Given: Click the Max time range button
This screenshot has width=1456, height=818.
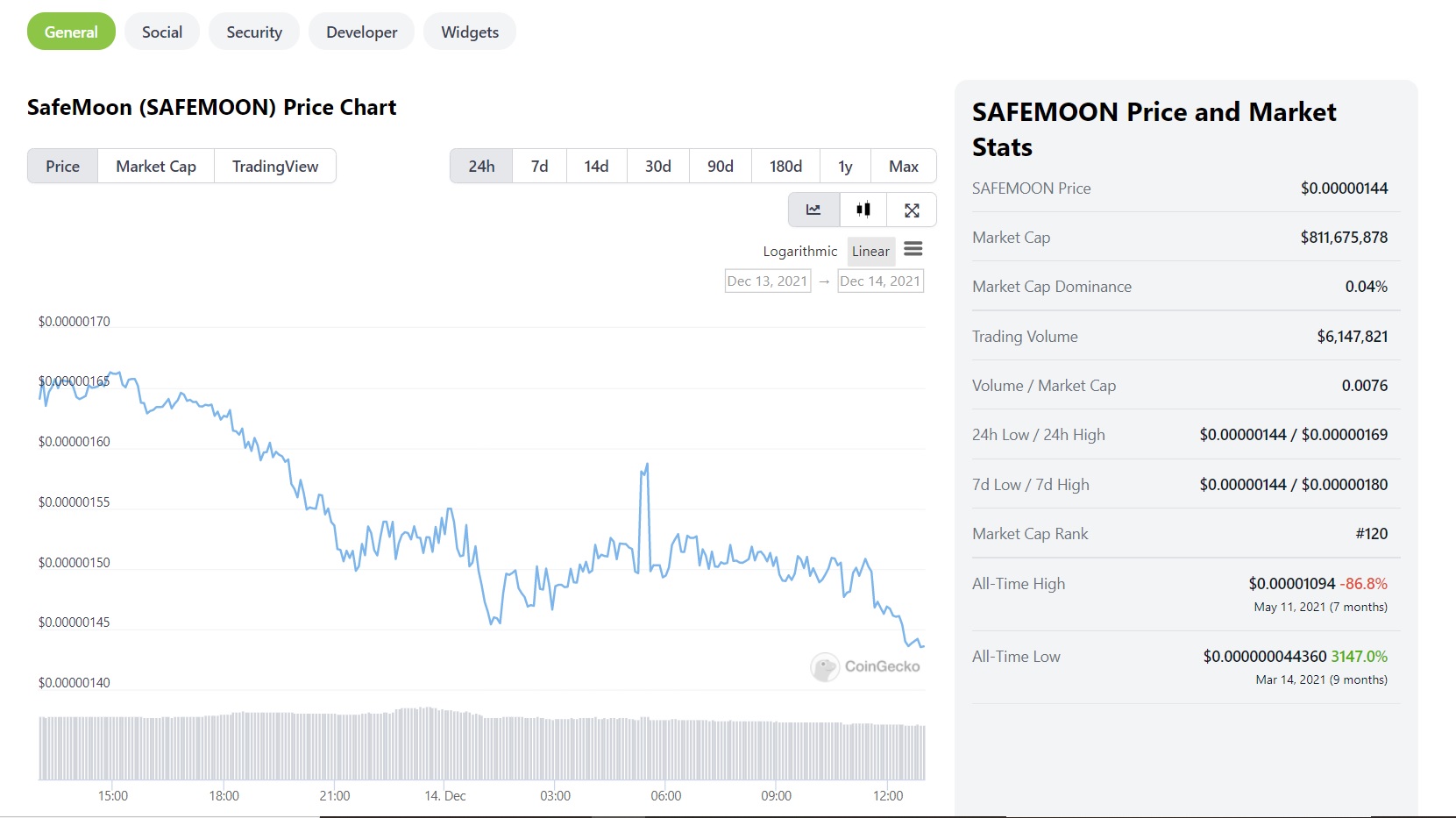Looking at the screenshot, I should (x=903, y=166).
